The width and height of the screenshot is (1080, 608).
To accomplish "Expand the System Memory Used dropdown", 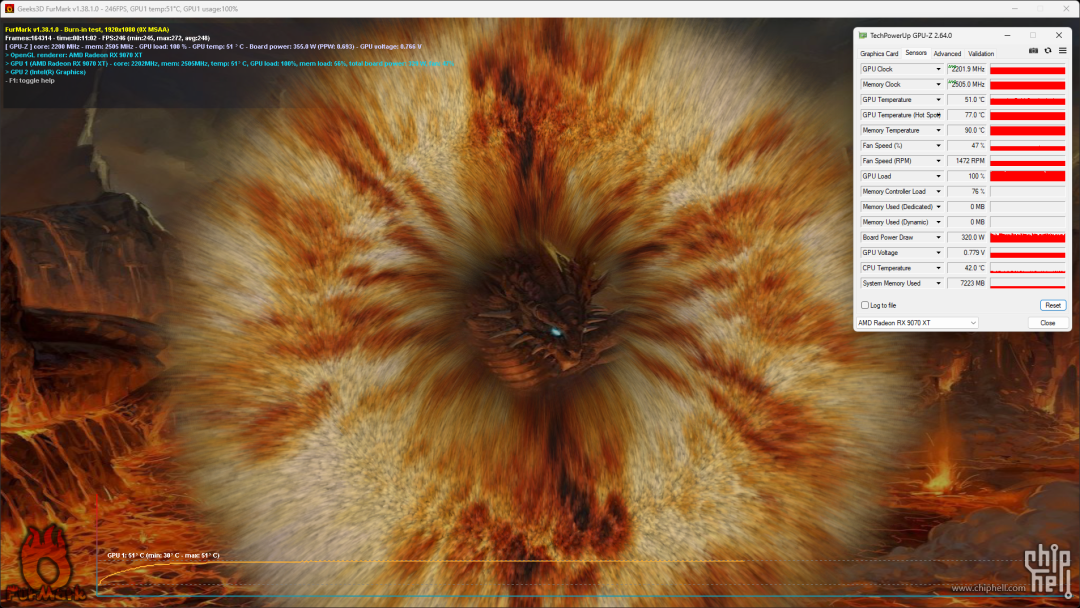I will coord(938,283).
